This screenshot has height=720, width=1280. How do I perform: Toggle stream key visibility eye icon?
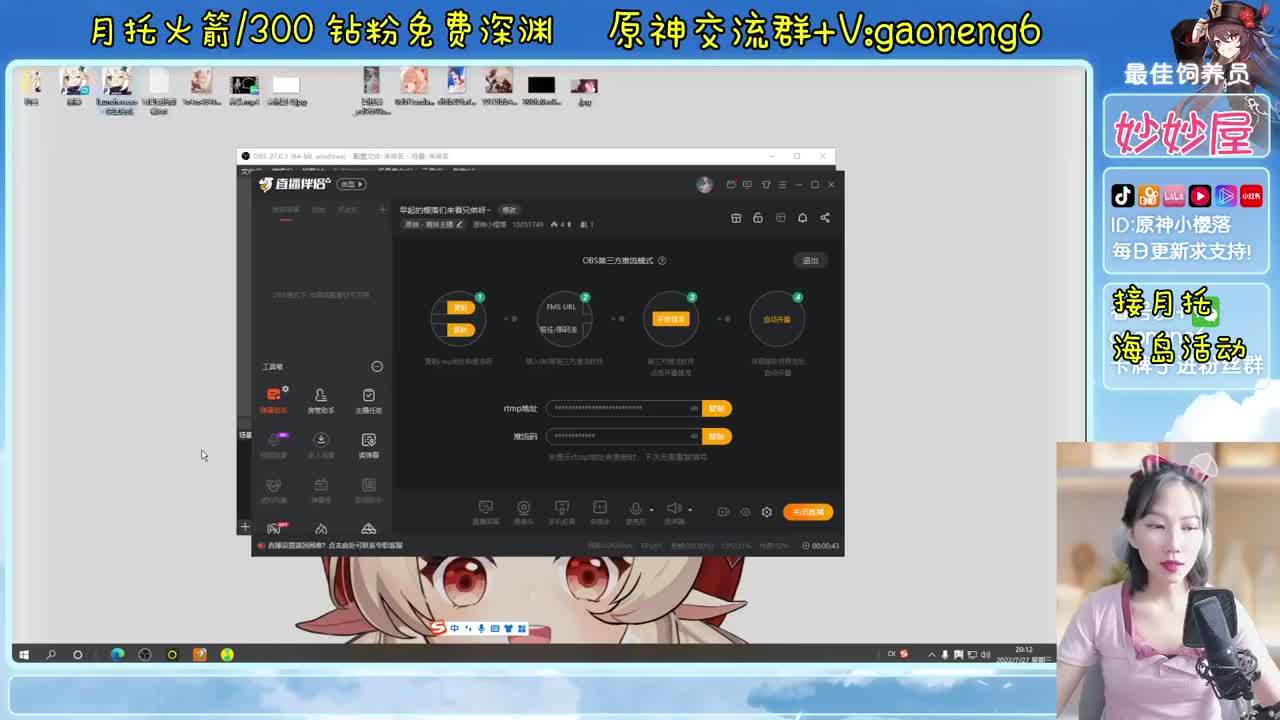(x=694, y=436)
